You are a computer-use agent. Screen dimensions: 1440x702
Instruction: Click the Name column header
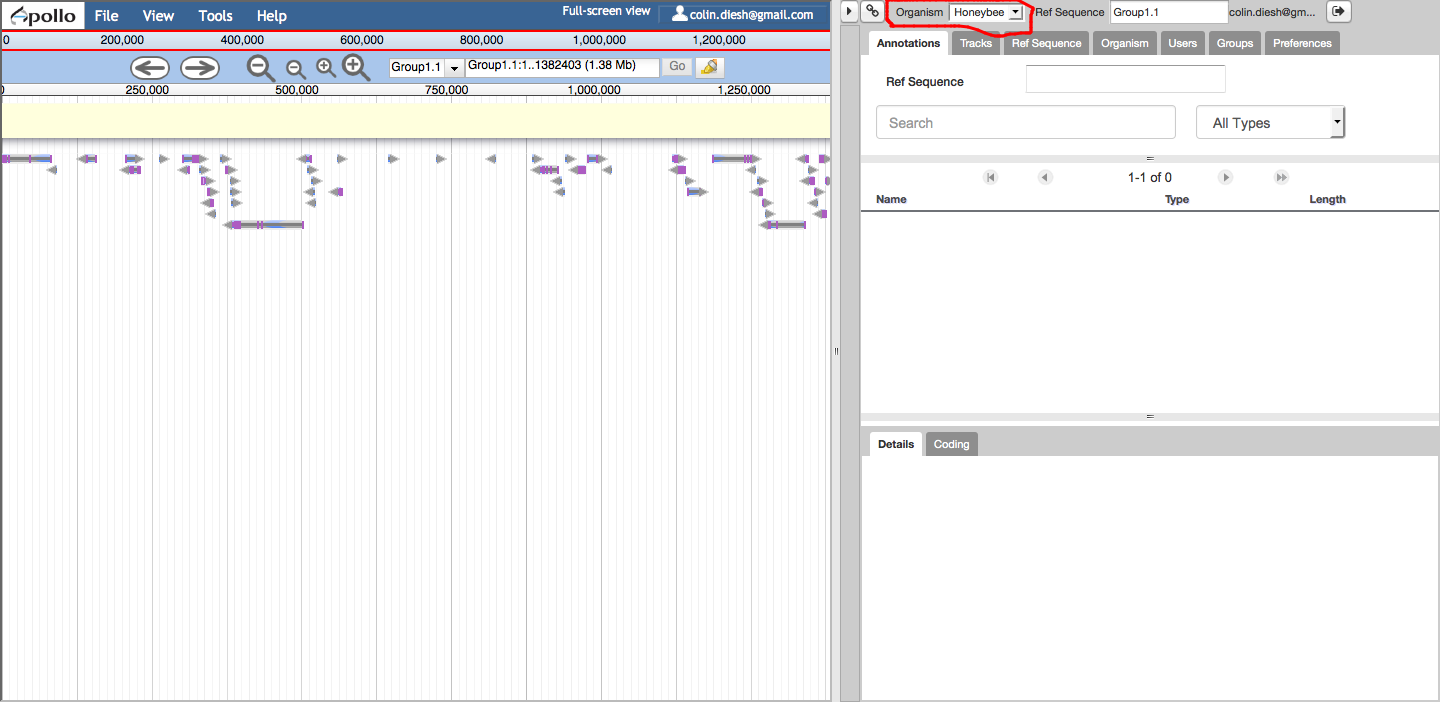point(891,199)
